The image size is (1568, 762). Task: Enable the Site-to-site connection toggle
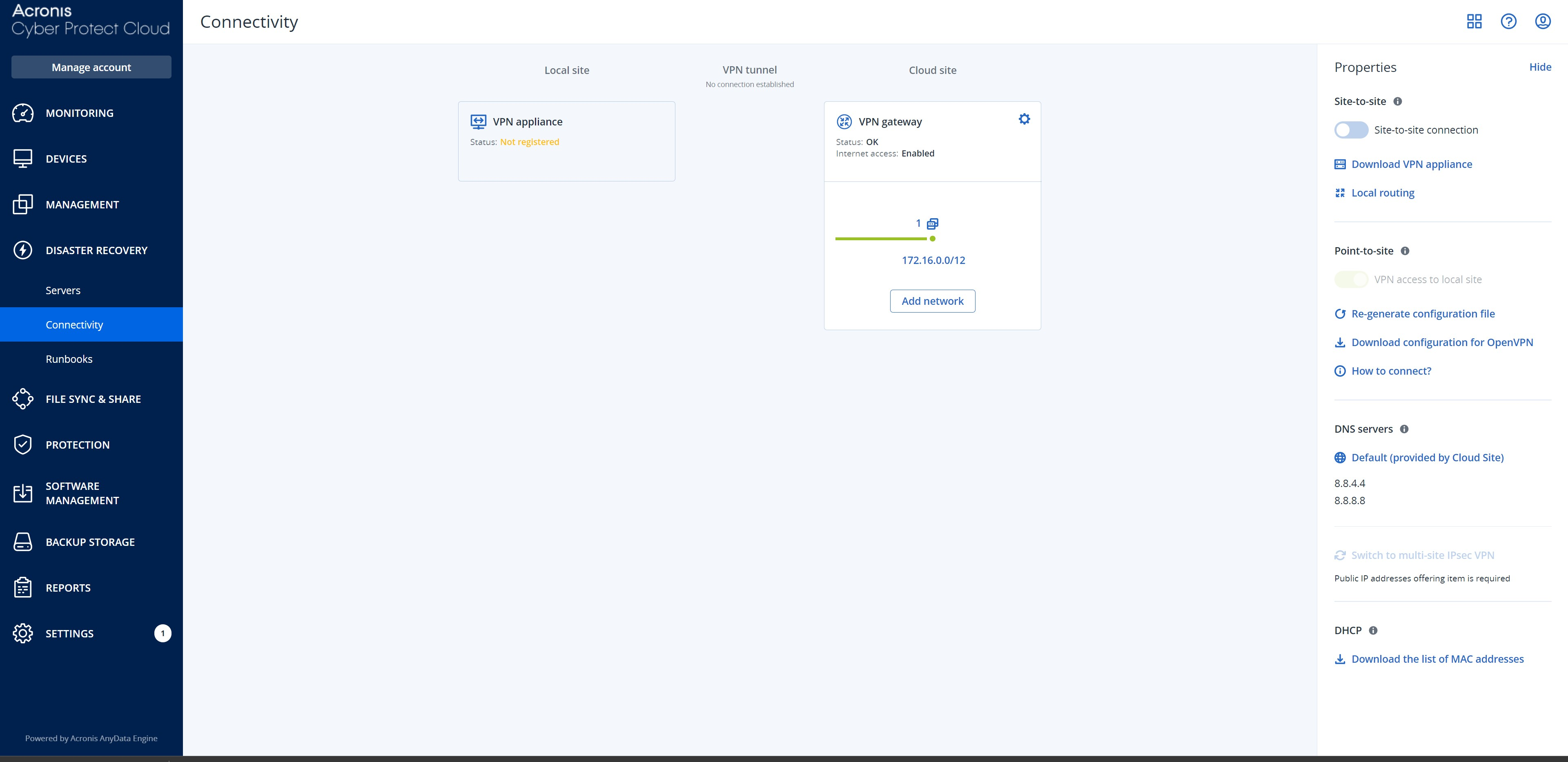(x=1351, y=130)
